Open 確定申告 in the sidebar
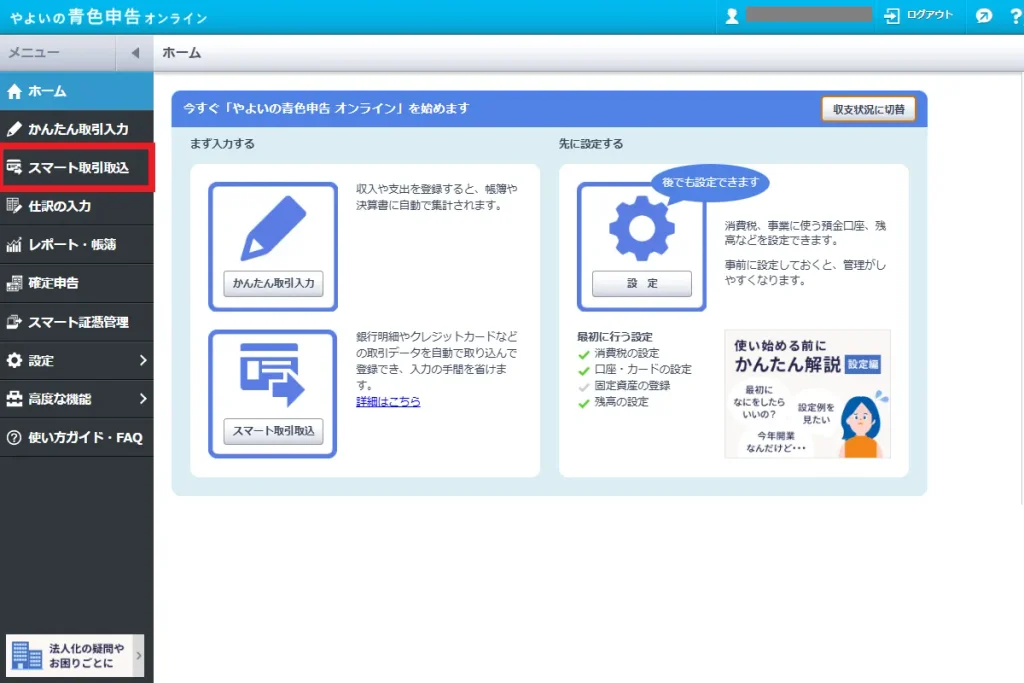 [76, 283]
